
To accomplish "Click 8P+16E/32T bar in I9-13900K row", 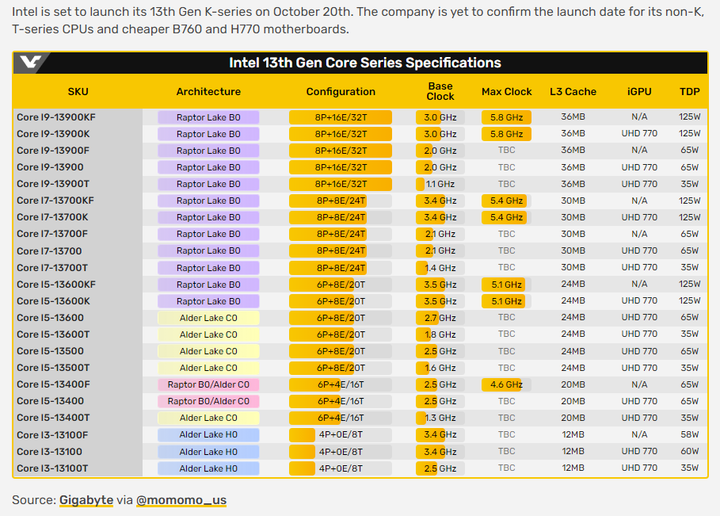I will click(x=341, y=134).
